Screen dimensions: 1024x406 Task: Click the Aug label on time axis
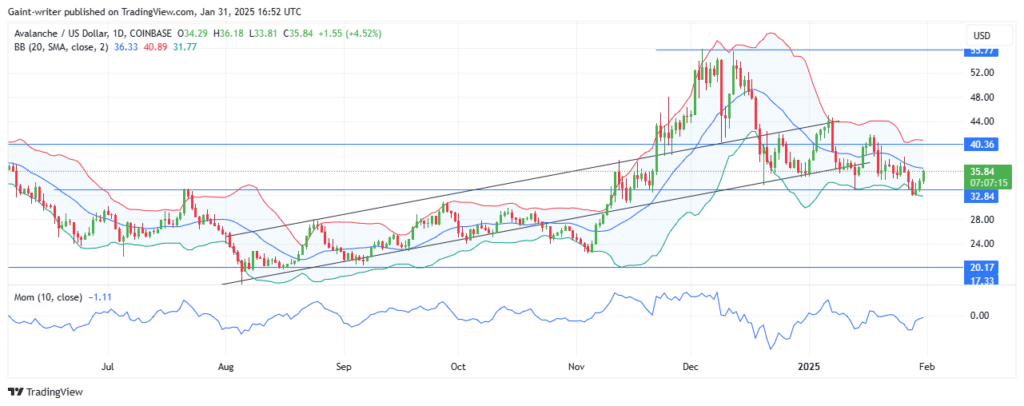(225, 367)
